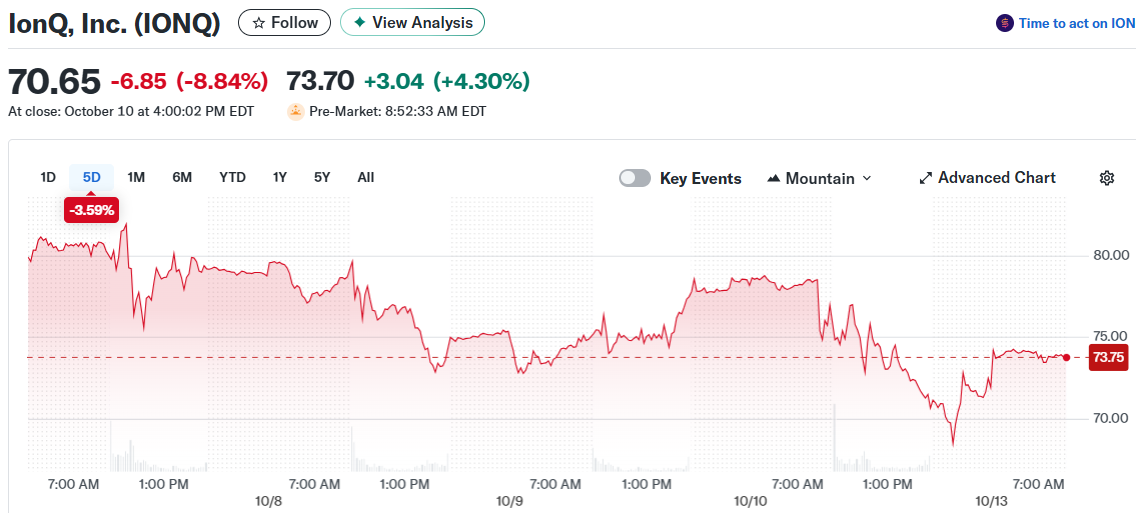1136x513 pixels.
Task: Open the Time to act on ION link
Action: click(1076, 23)
